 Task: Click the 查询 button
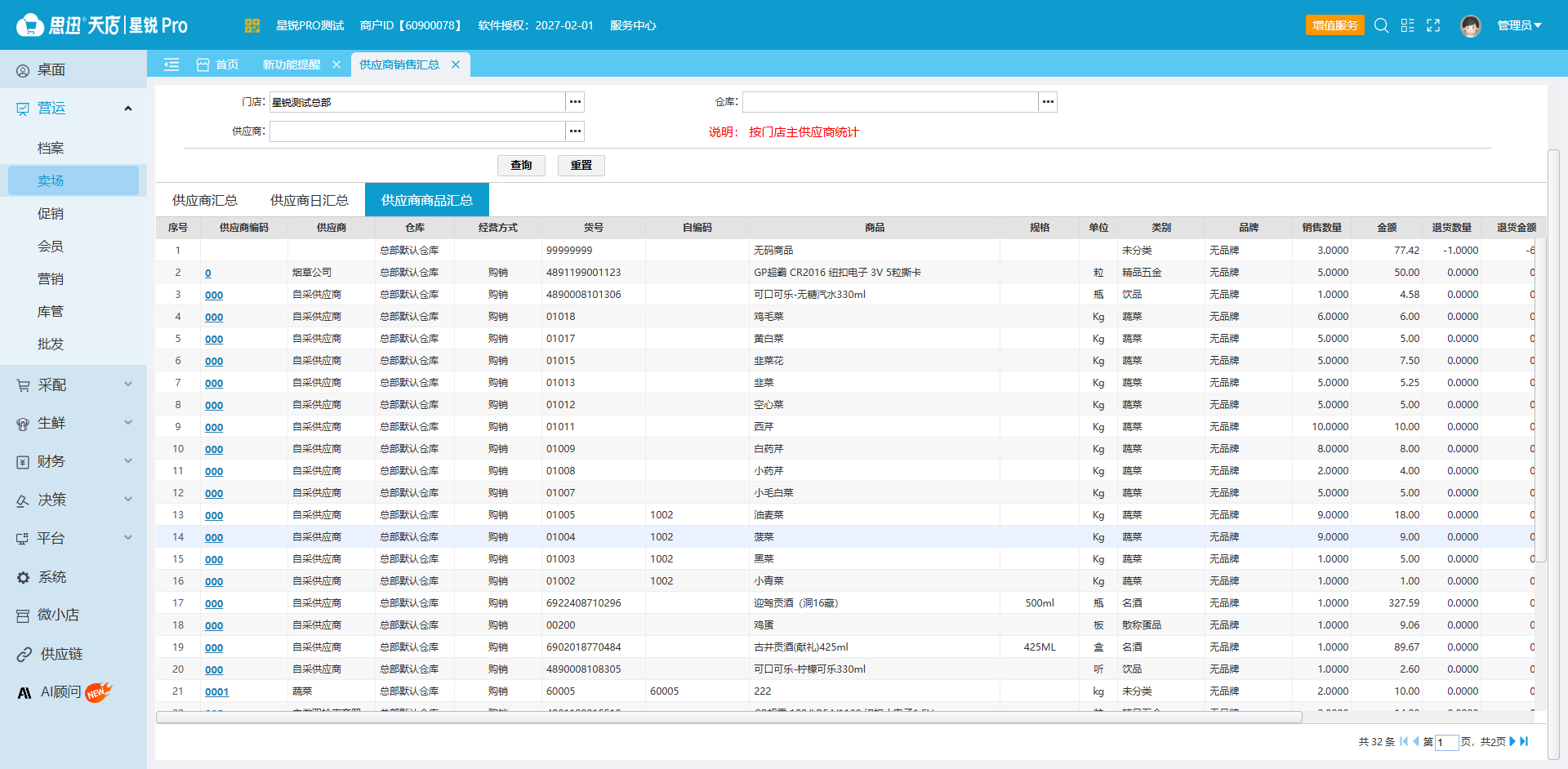[x=521, y=165]
